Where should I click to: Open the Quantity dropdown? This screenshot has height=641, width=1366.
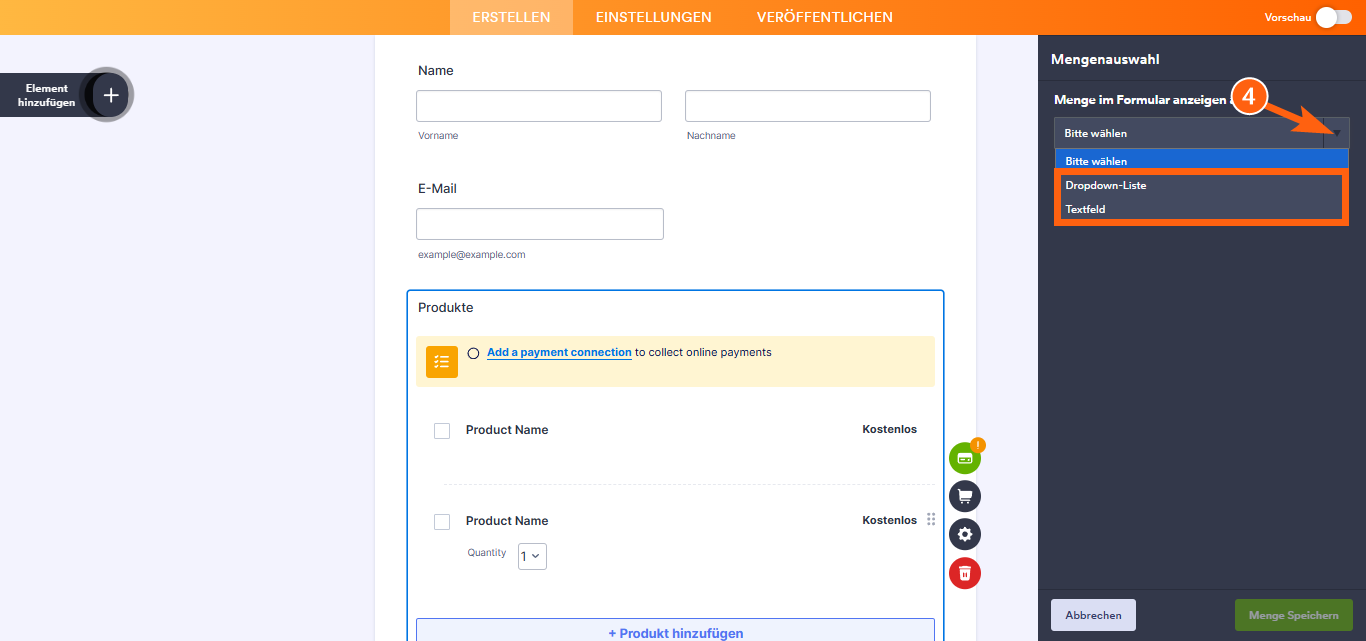click(531, 556)
